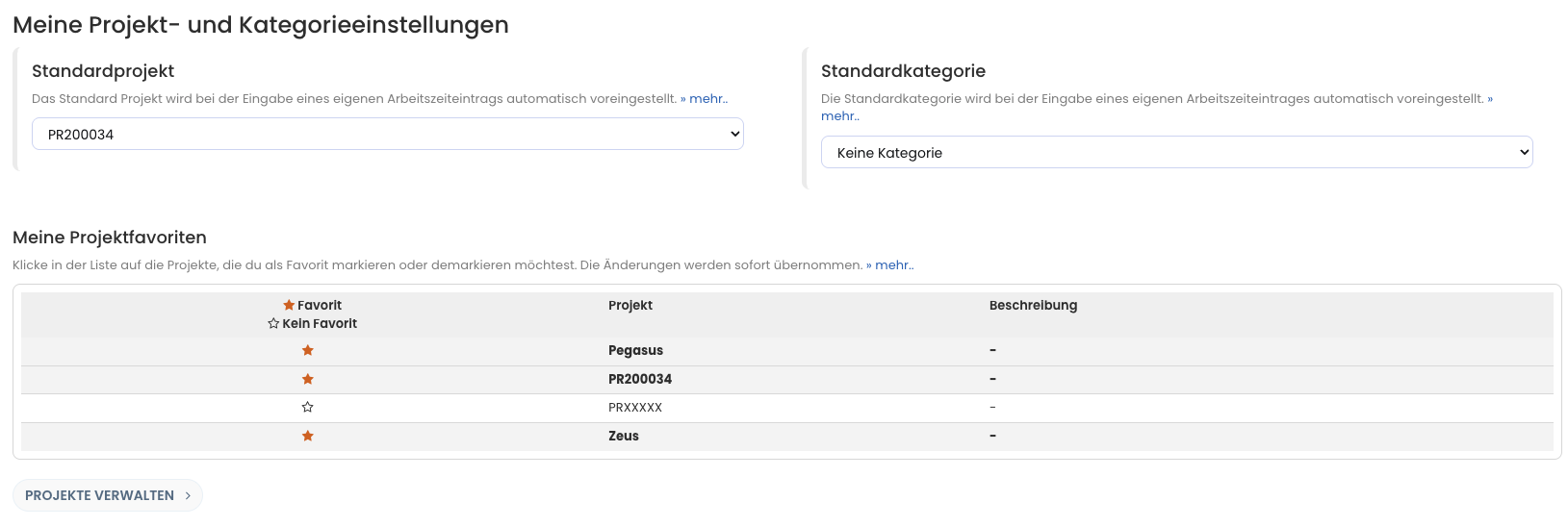
Task: Click the Beschreibung column header
Action: pos(1032,305)
